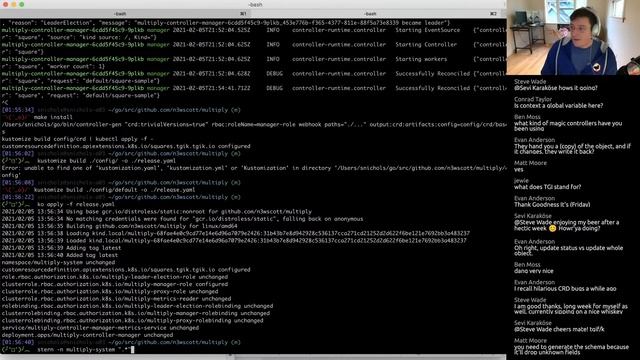
Task: Click the 'stern -n multiply-system' command line
Action: (x=84, y=349)
